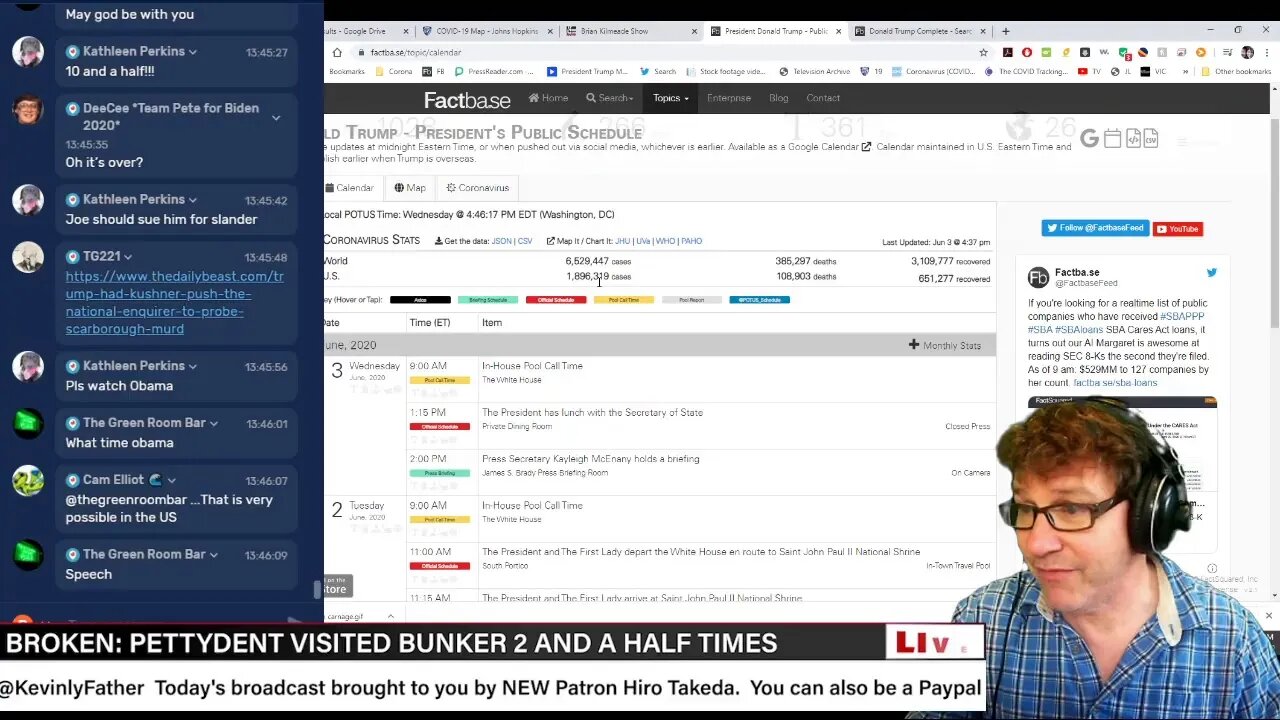The height and width of the screenshot is (720, 1280).
Task: Open the Google icon next to the schedule title
Action: tap(1089, 139)
